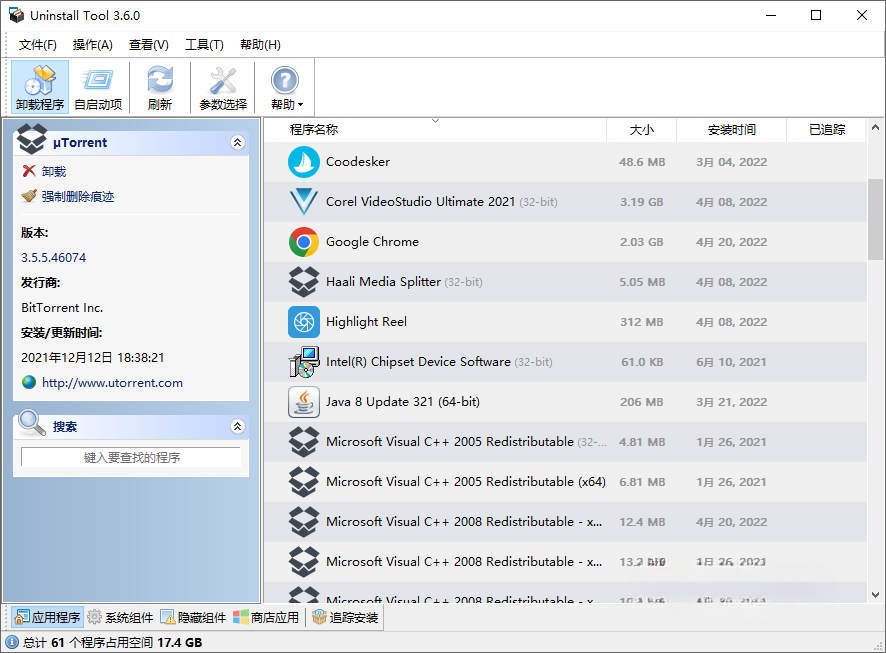This screenshot has height=653, width=886.
Task: Click the 帮助 help toolbar icon
Action: click(284, 81)
